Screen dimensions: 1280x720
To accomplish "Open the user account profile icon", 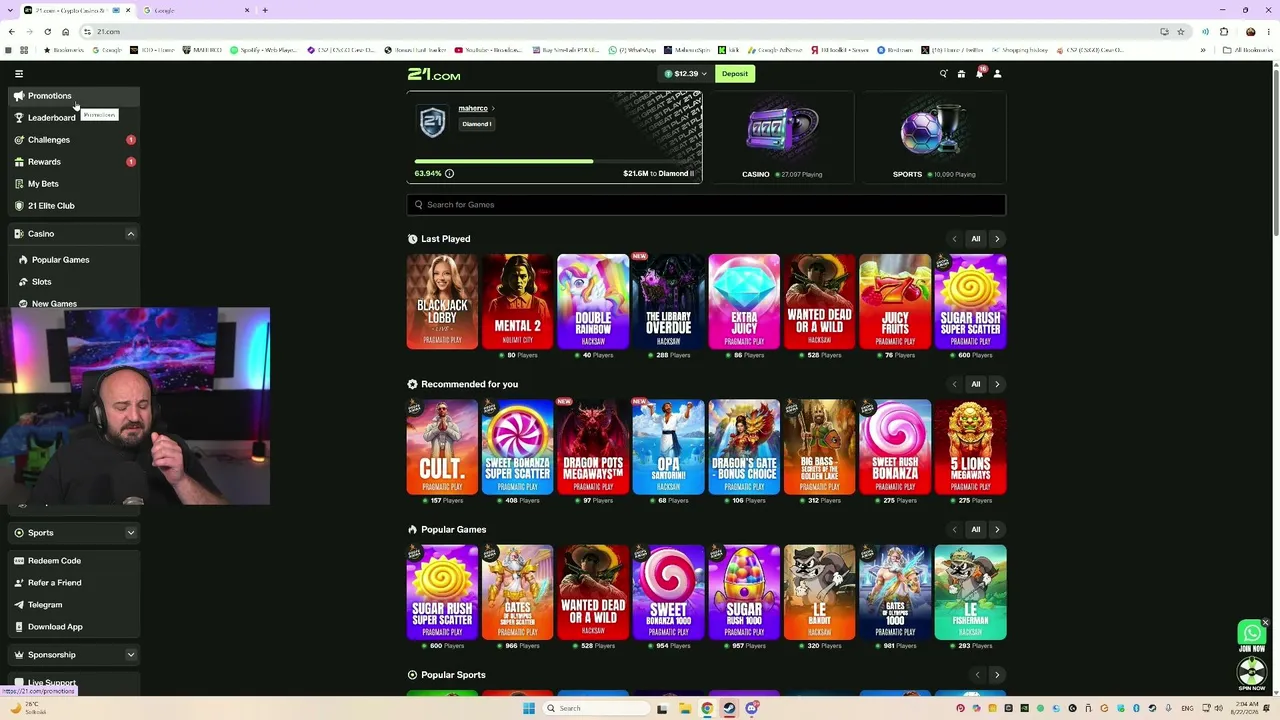I will click(997, 74).
